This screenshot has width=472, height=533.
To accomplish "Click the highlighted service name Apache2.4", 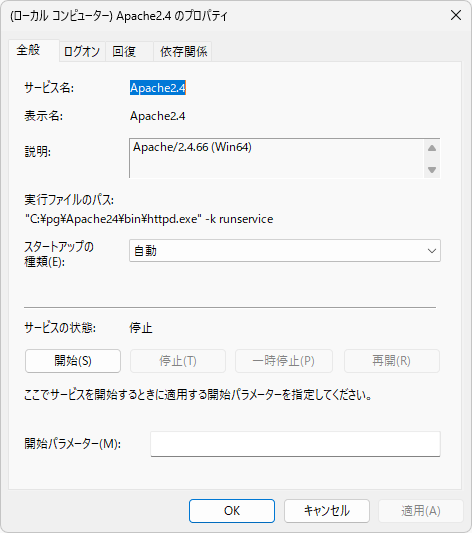I will click(158, 88).
